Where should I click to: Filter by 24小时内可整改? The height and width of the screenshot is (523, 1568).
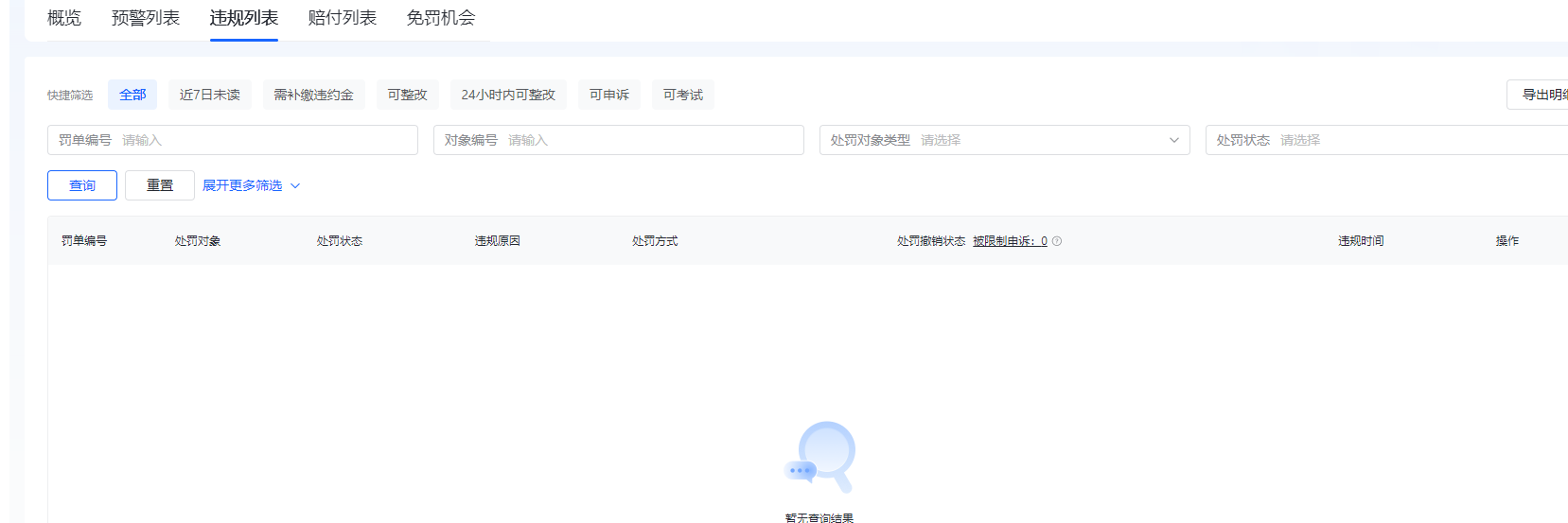508,95
